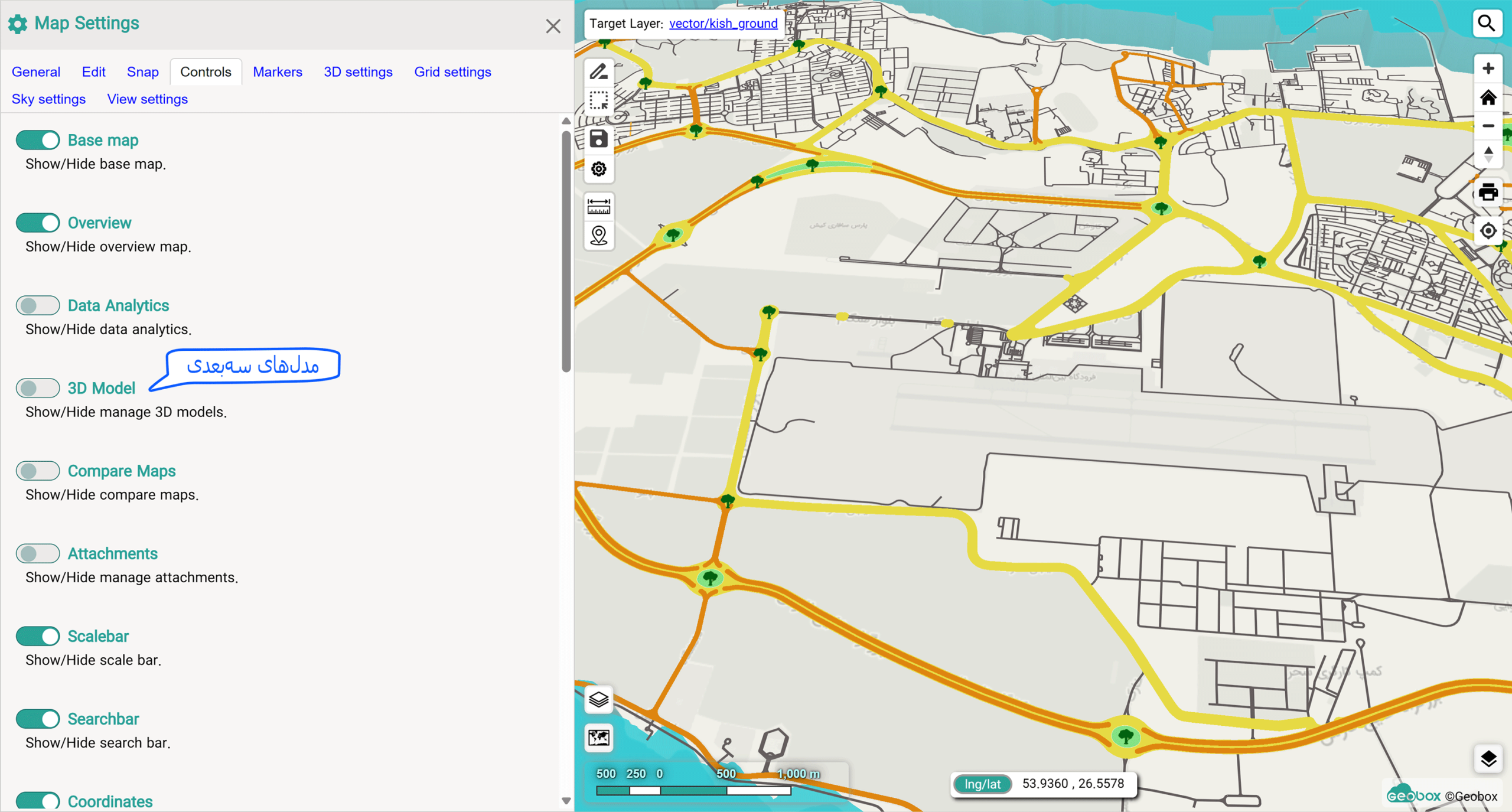Open the measure ruler tool

point(598,206)
